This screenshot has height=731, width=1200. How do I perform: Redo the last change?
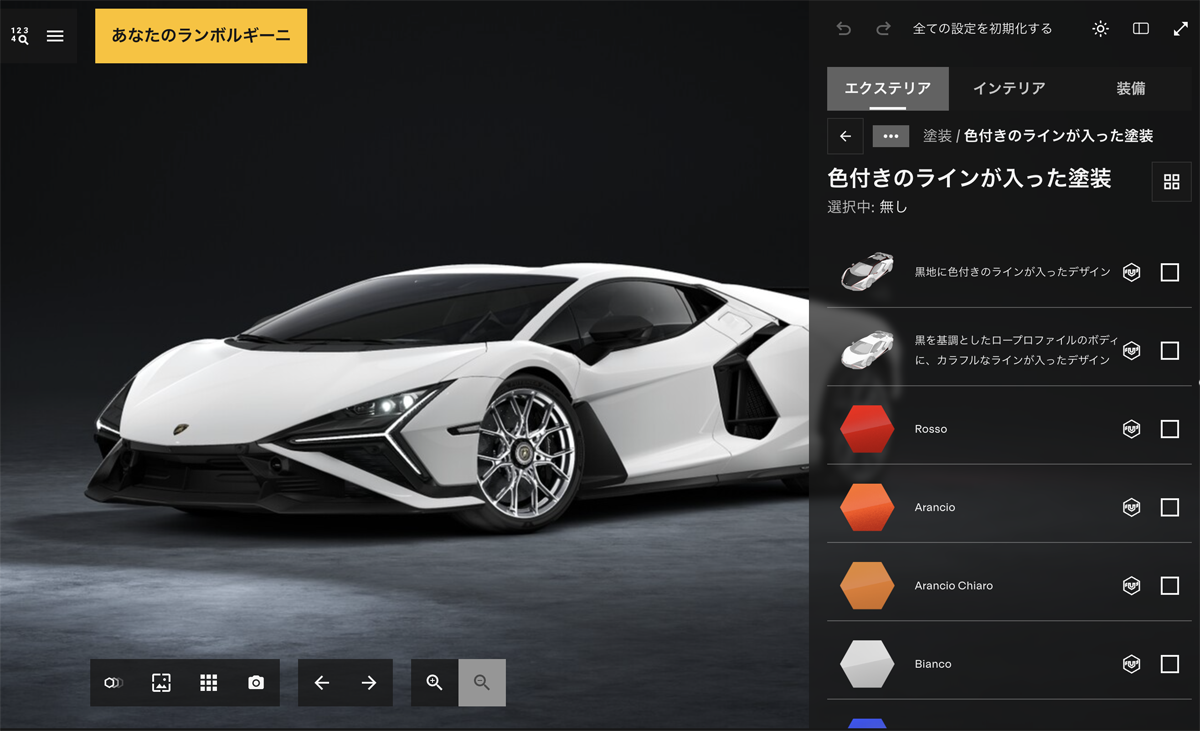883,29
